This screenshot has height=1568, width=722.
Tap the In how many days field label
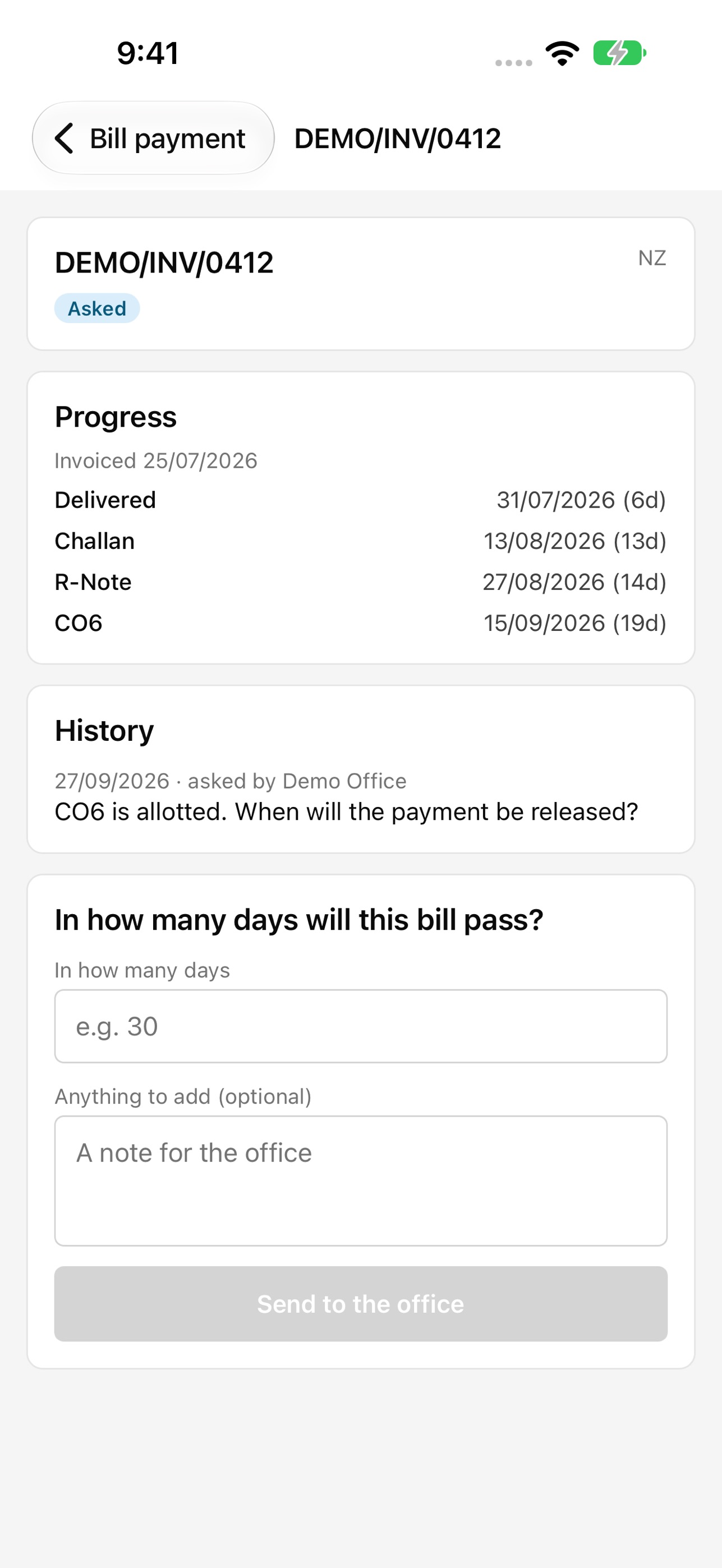[142, 970]
